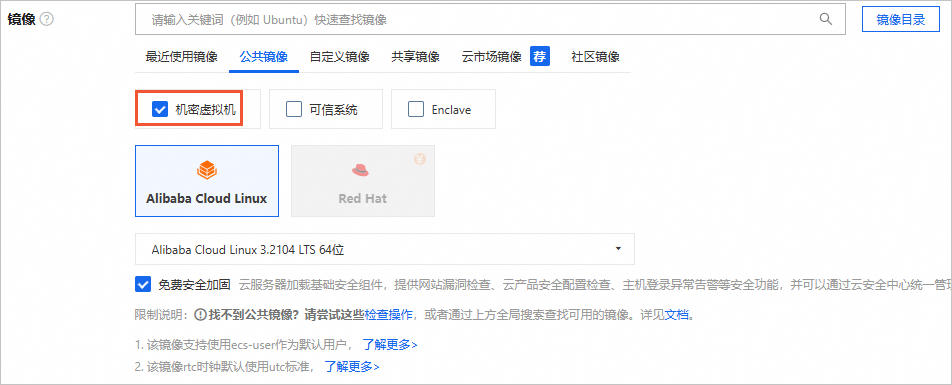
Task: Toggle the 免费安全加固 checkbox
Action: pyautogui.click(x=143, y=284)
